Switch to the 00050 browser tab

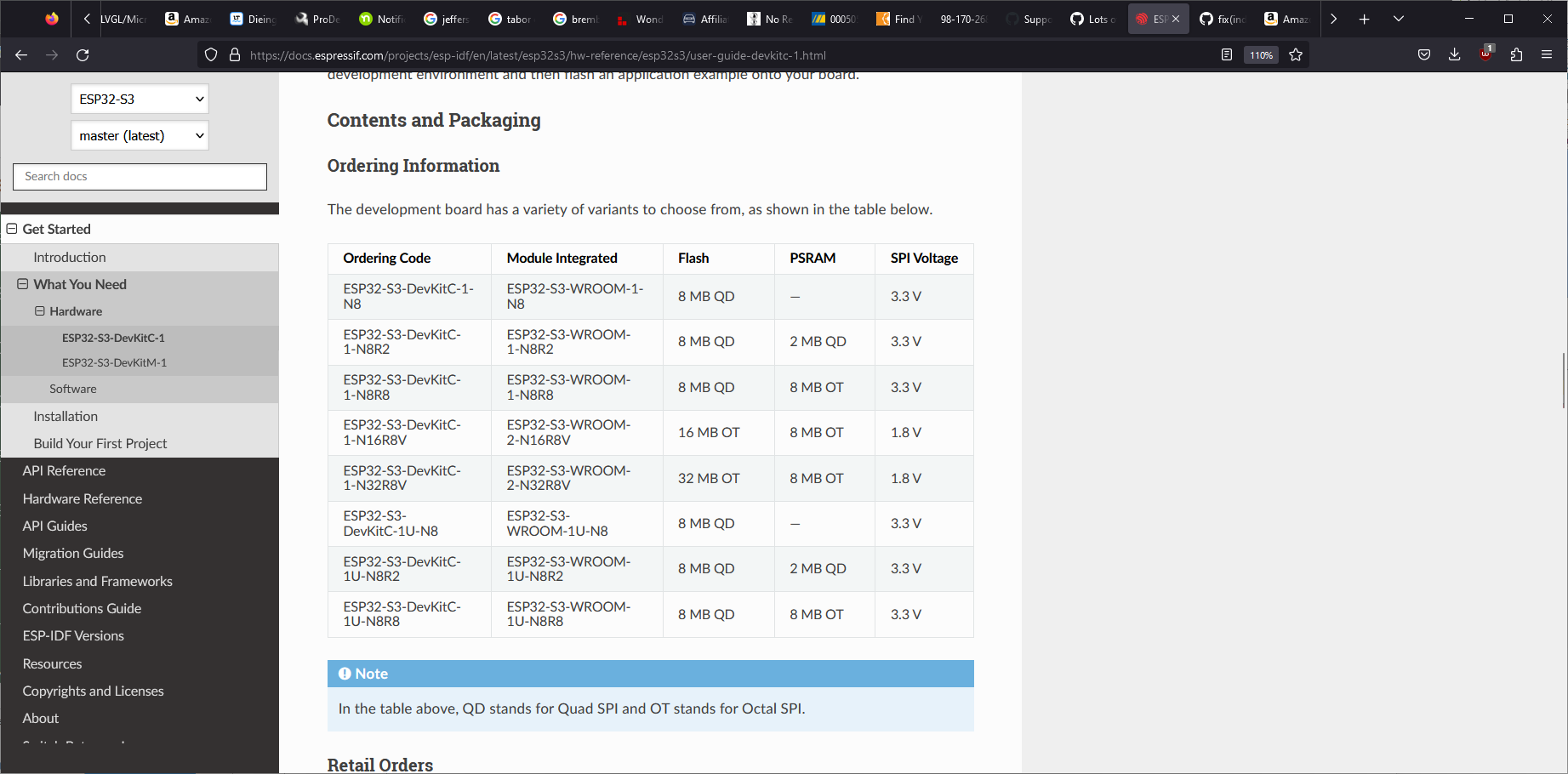coord(835,19)
